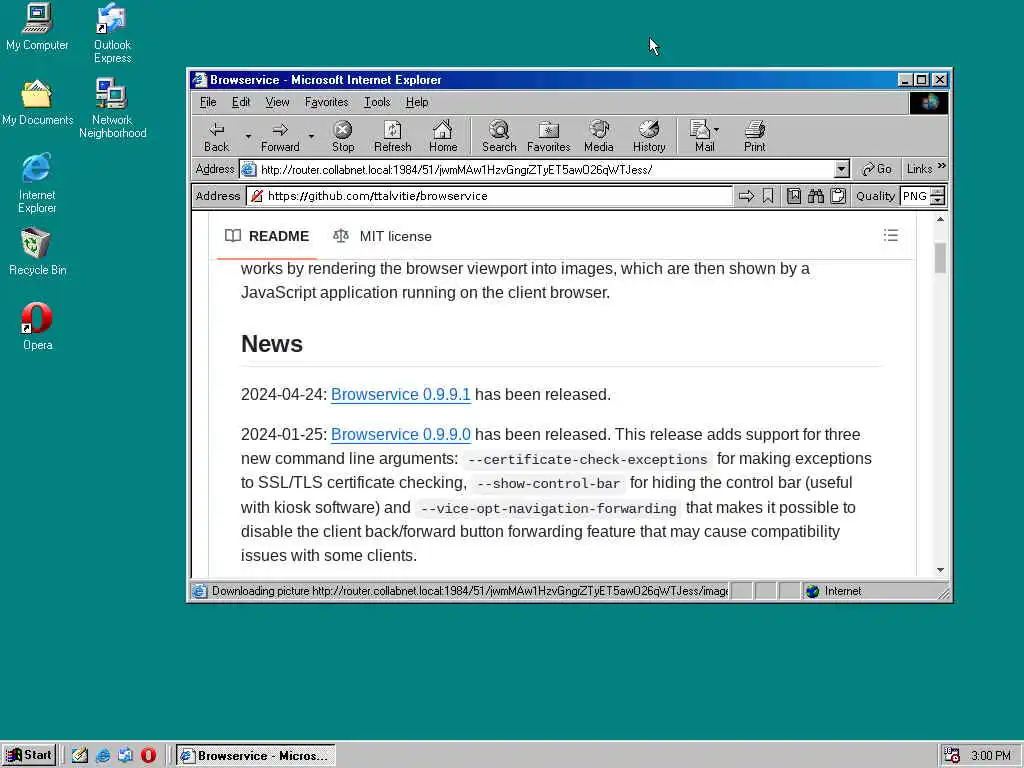Screen dimensions: 1024x768
Task: Click the News heading text
Action: pos(272,344)
